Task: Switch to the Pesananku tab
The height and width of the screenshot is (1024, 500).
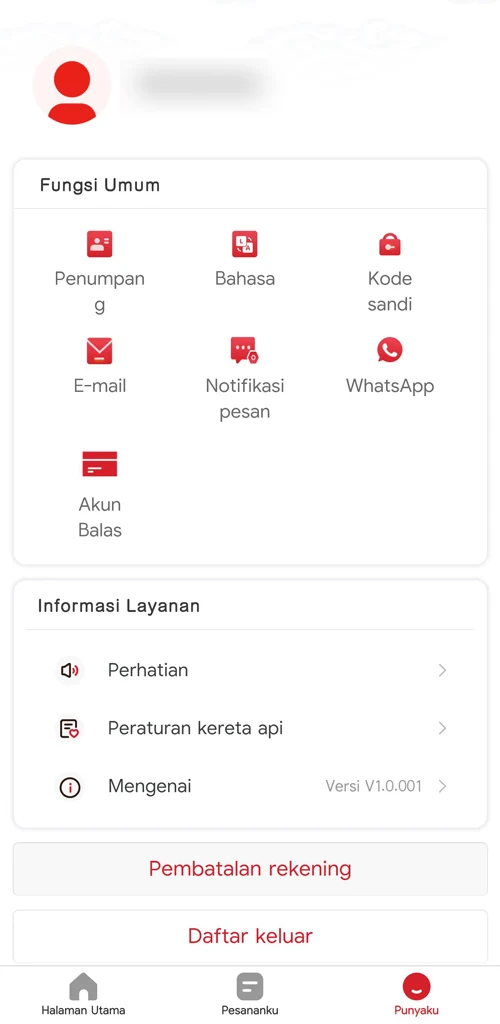Action: (250, 995)
